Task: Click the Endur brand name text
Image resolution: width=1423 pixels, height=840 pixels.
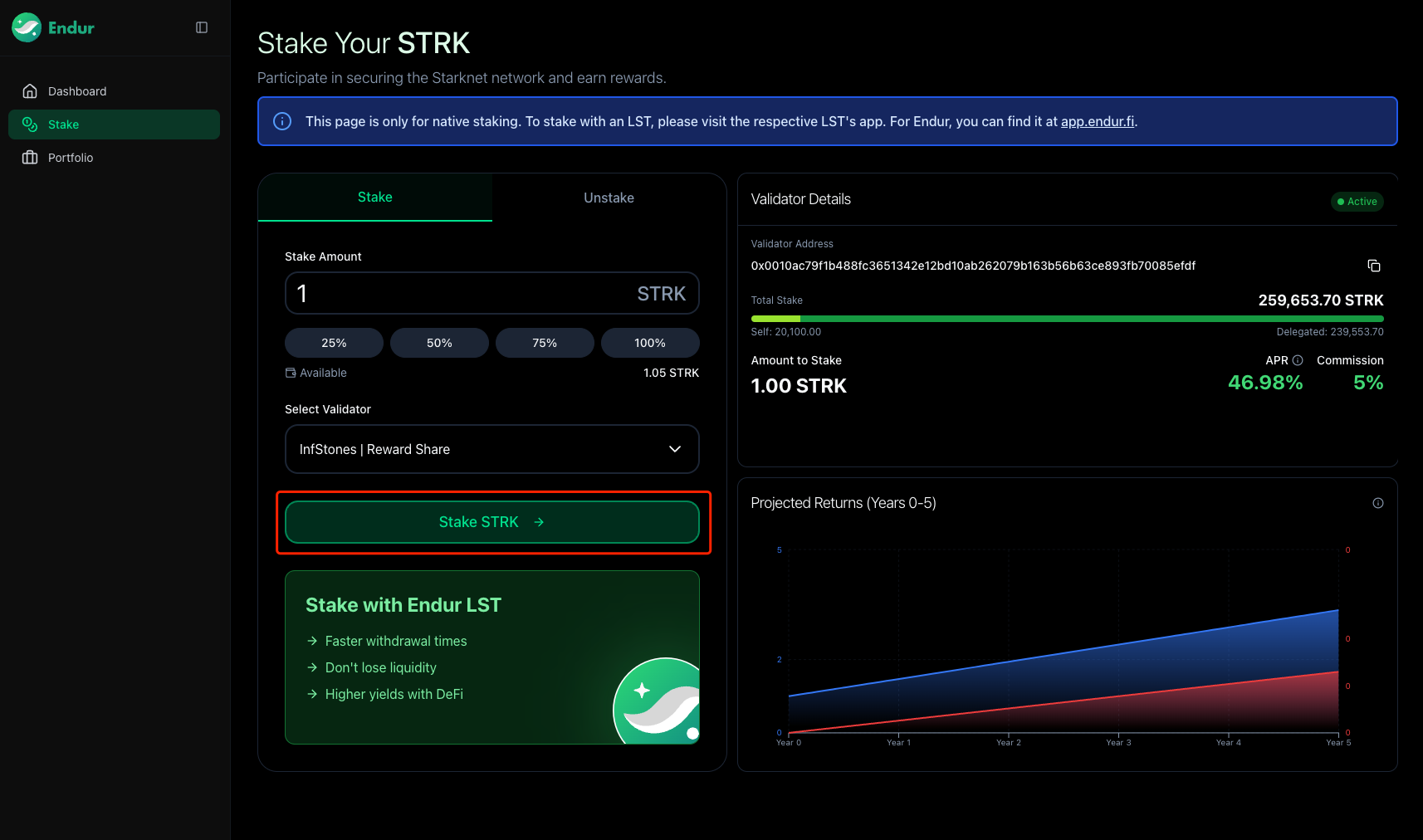Action: click(71, 27)
